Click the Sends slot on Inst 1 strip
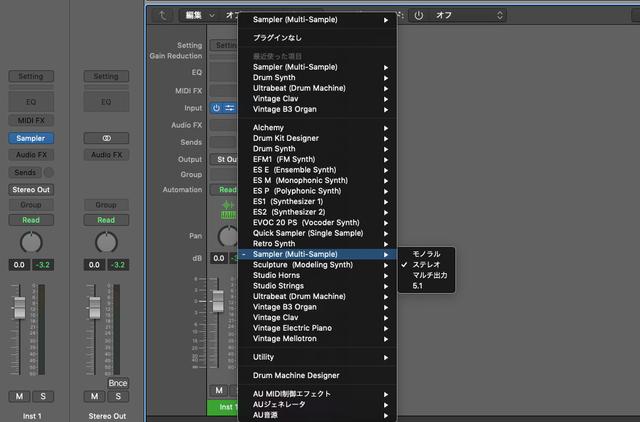Image resolution: width=640 pixels, height=422 pixels. click(25, 172)
